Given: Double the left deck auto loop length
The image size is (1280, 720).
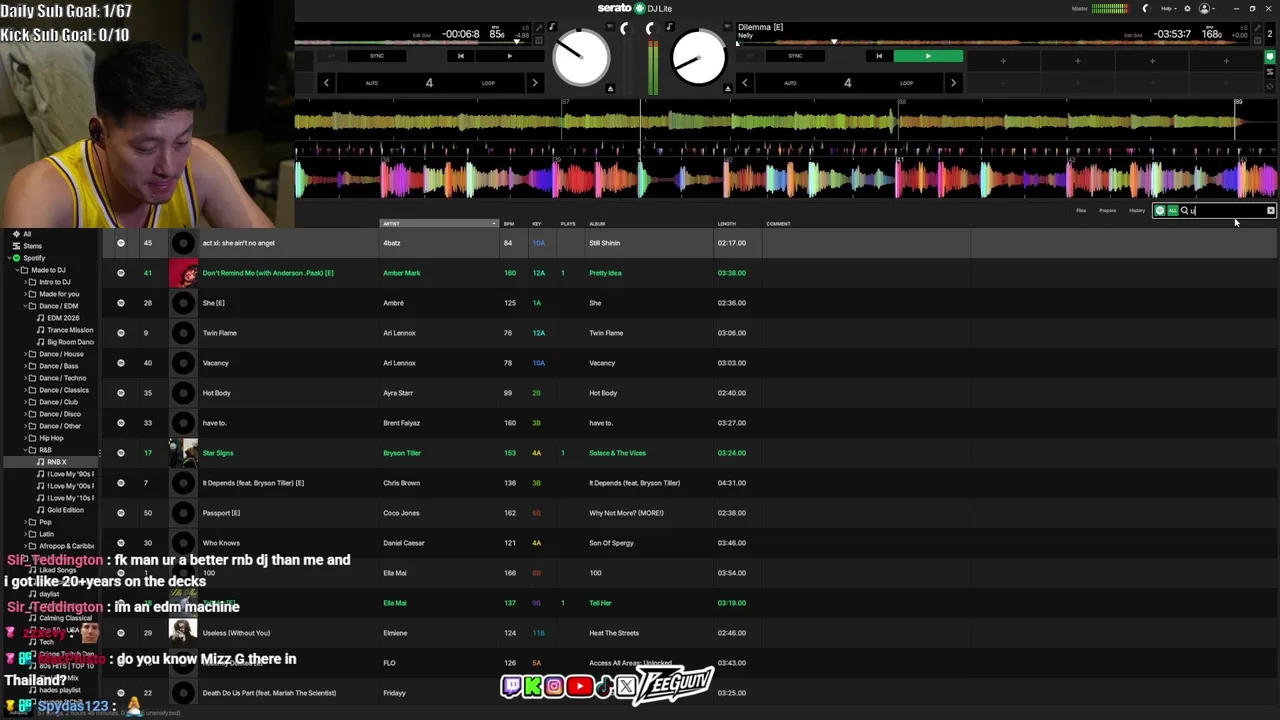Looking at the screenshot, I should [534, 83].
